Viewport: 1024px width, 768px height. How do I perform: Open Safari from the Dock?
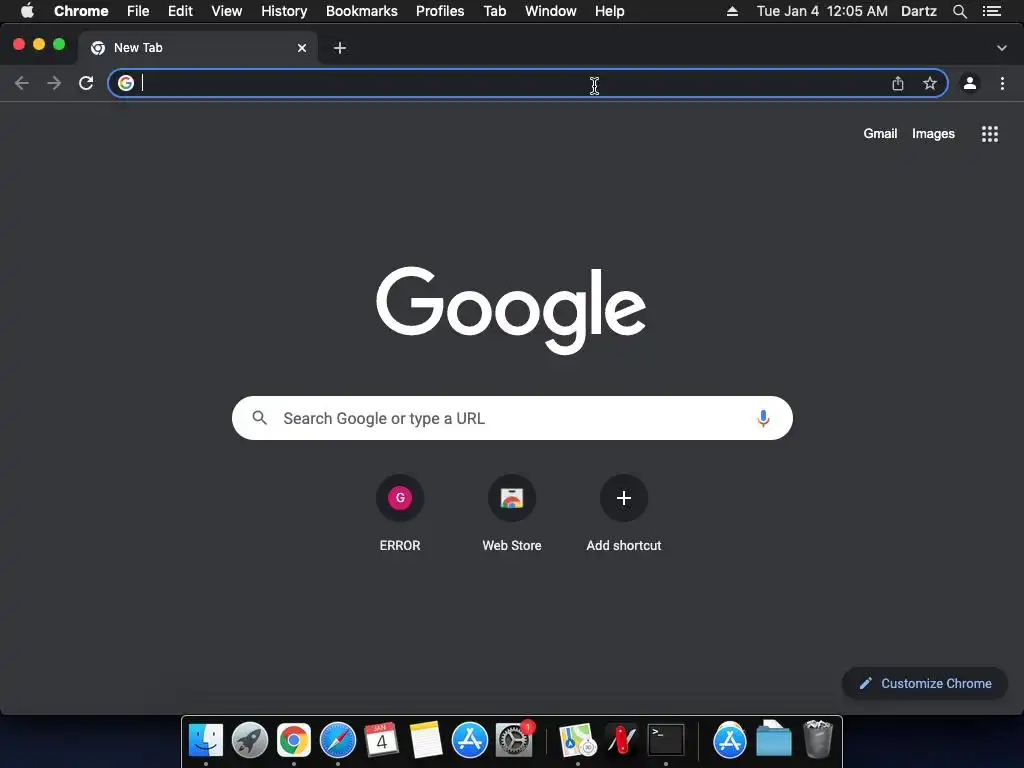[338, 740]
